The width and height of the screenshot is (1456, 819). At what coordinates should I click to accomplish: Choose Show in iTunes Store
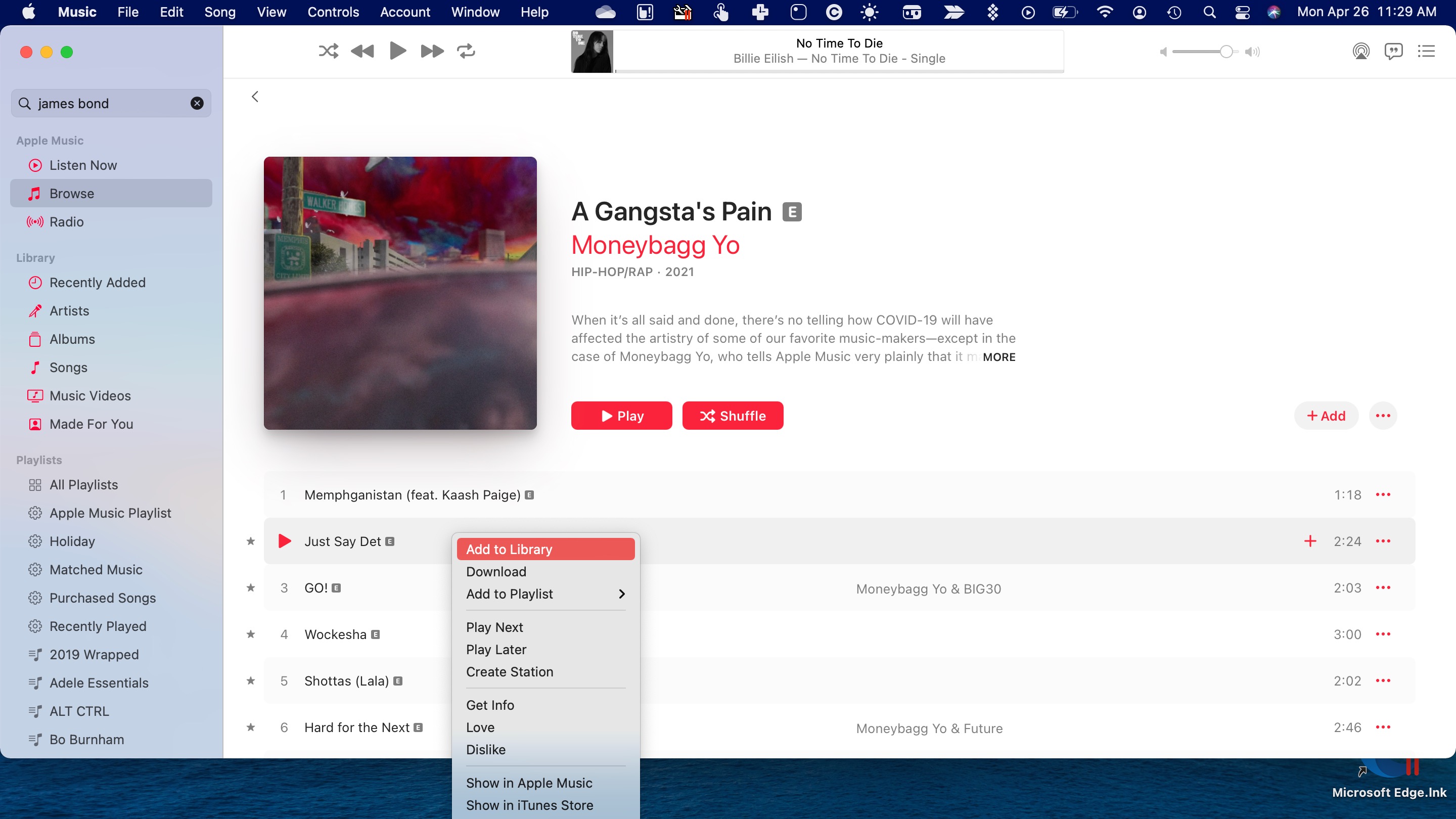point(545,805)
